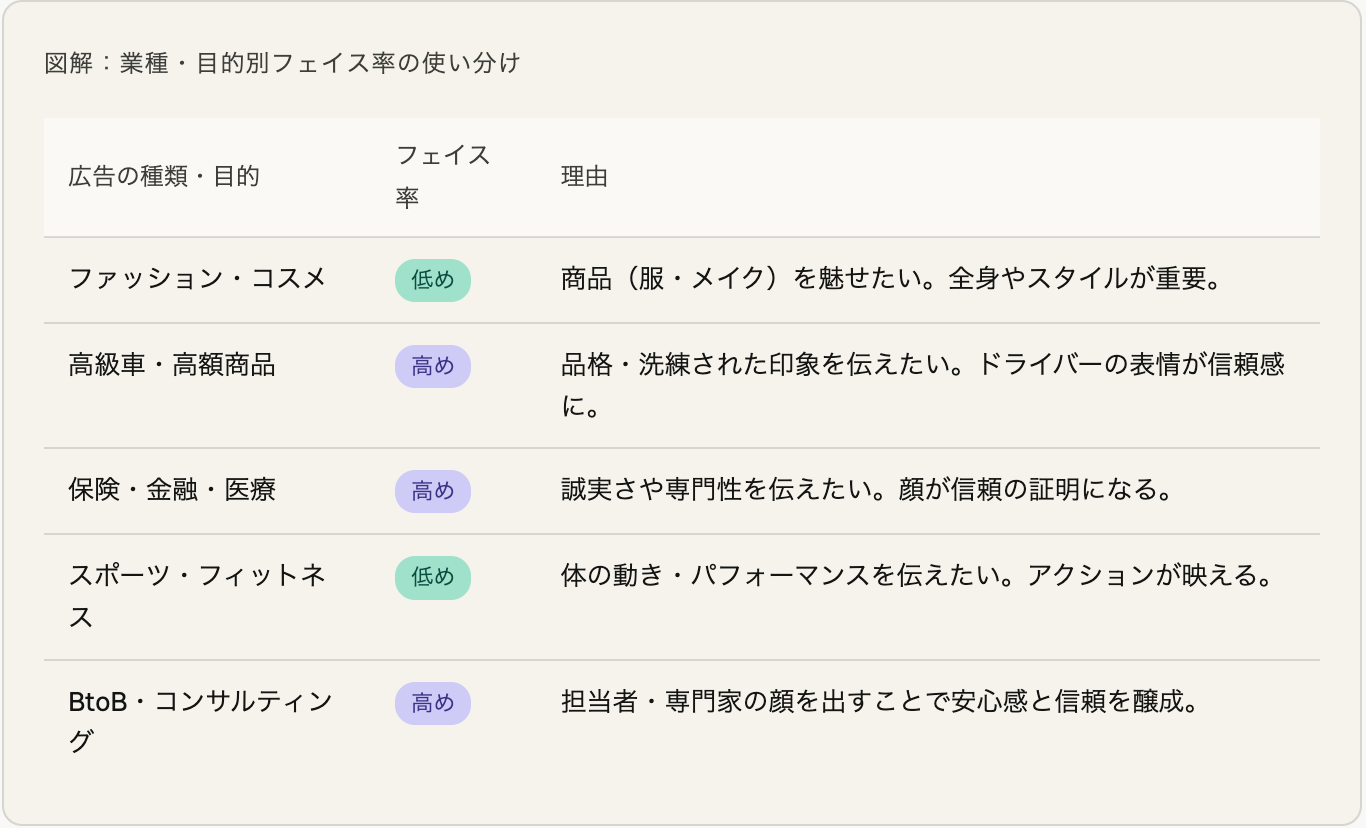Select the フェイス率 column header

click(443, 176)
